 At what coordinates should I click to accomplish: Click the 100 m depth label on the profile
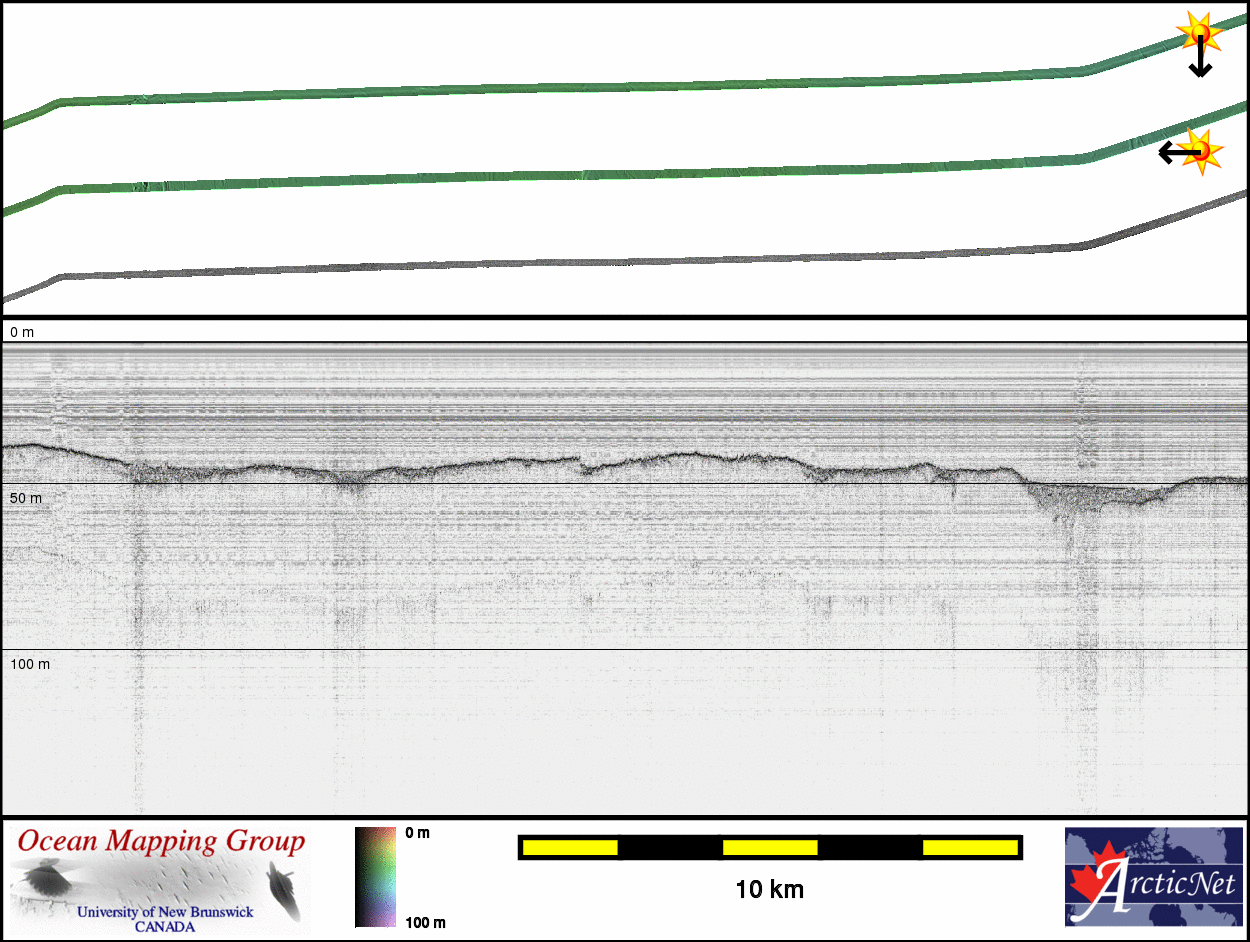[x=30, y=664]
